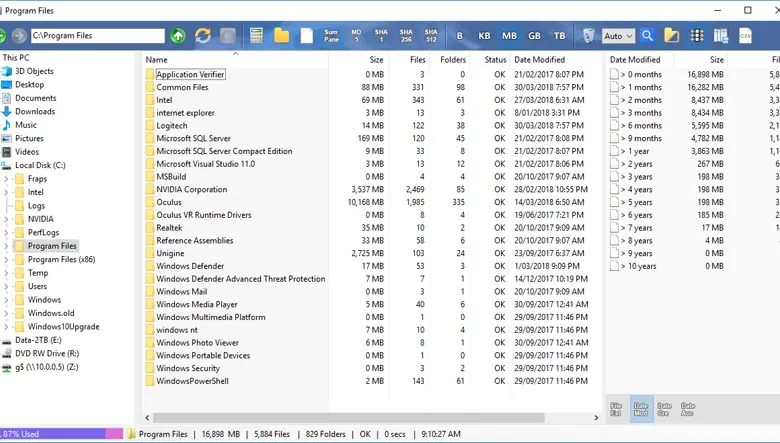Switch summary to Date Cre
This screenshot has height=443, width=780.
pyautogui.click(x=664, y=409)
